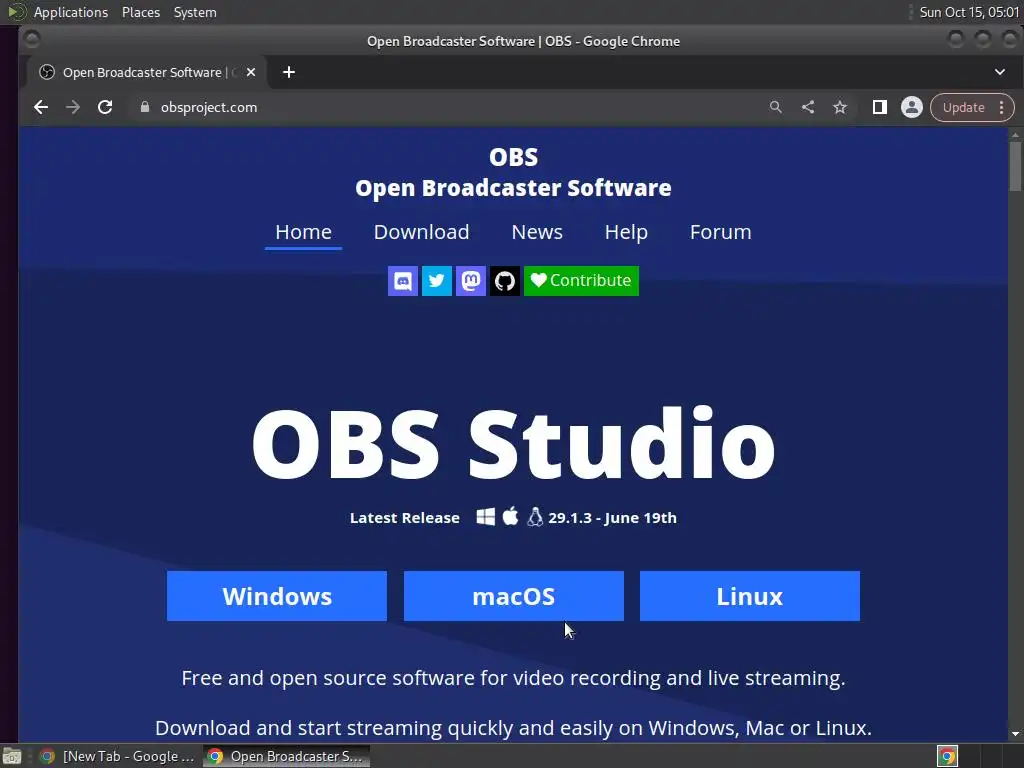Click the top panel Applications menu icon
Viewport: 1024px width, 768px height.
pyautogui.click(x=16, y=12)
